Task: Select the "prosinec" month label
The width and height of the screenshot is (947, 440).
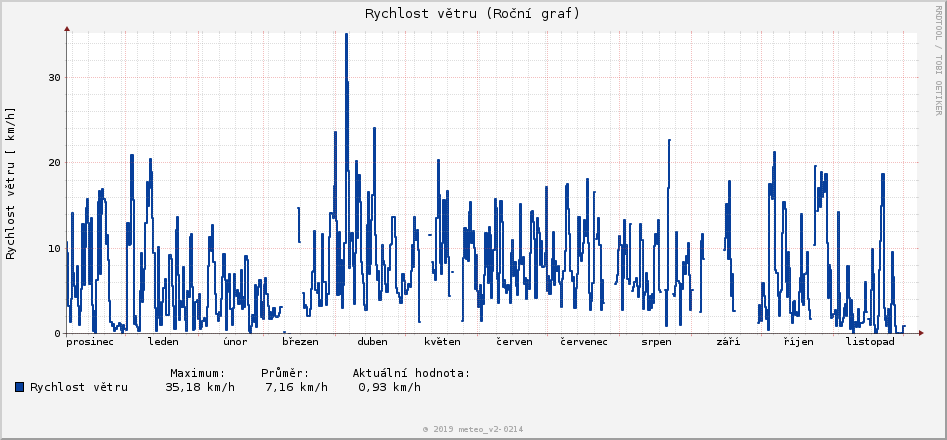Action: tap(90, 342)
